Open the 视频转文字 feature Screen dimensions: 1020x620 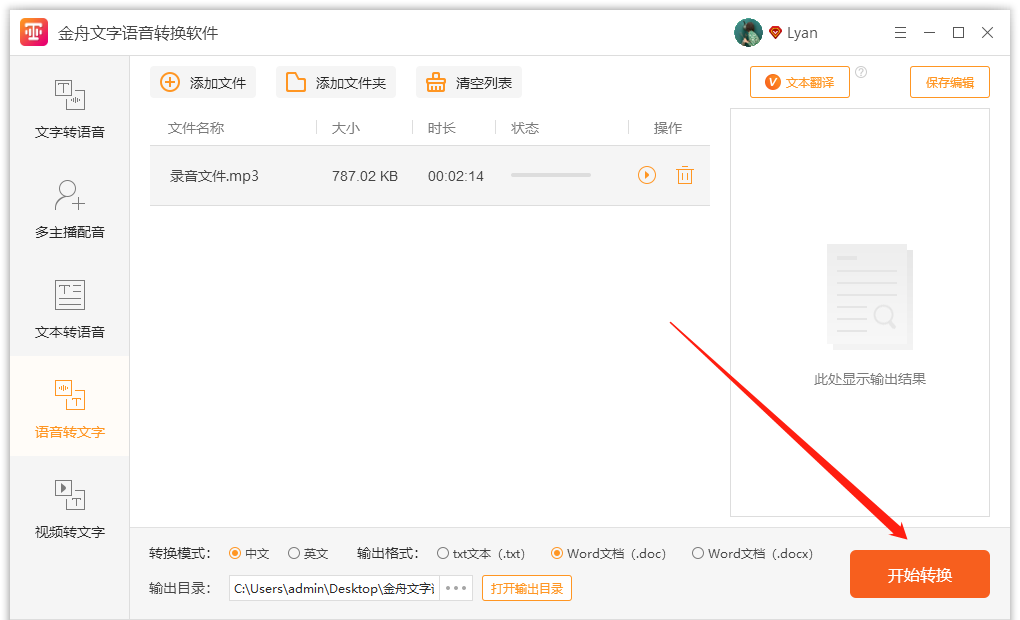tap(68, 507)
